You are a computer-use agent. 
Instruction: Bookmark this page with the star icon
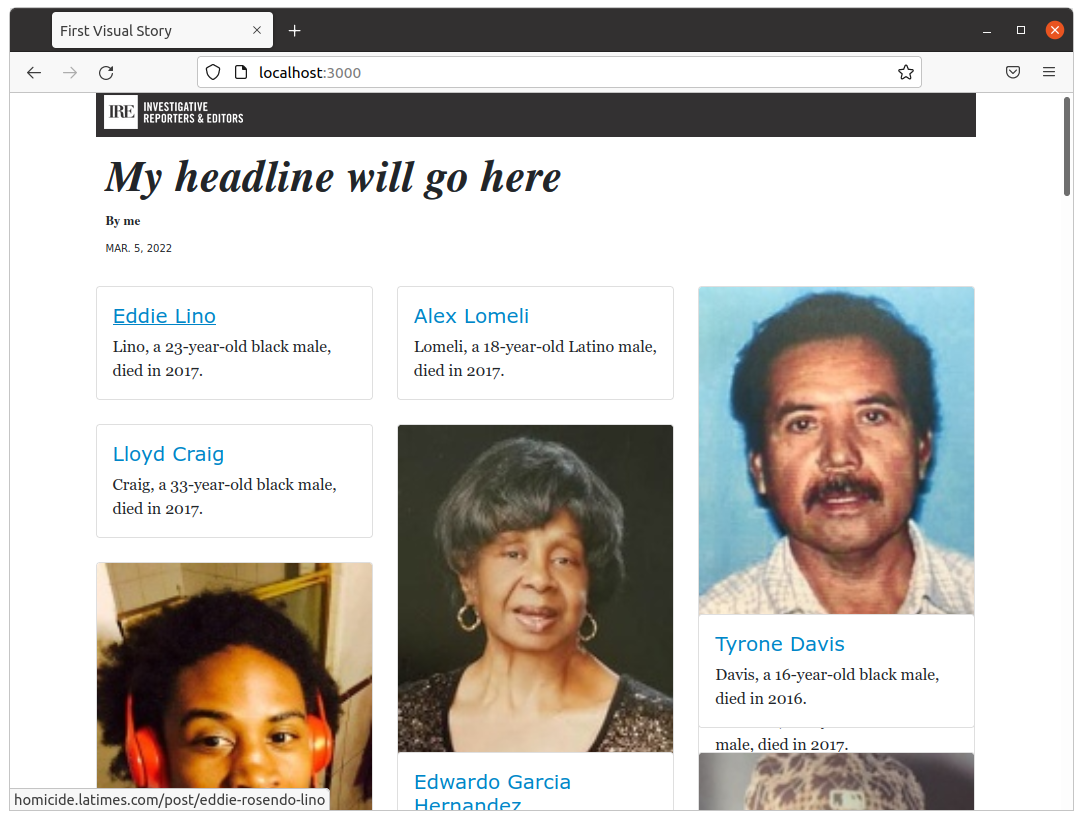tap(905, 73)
